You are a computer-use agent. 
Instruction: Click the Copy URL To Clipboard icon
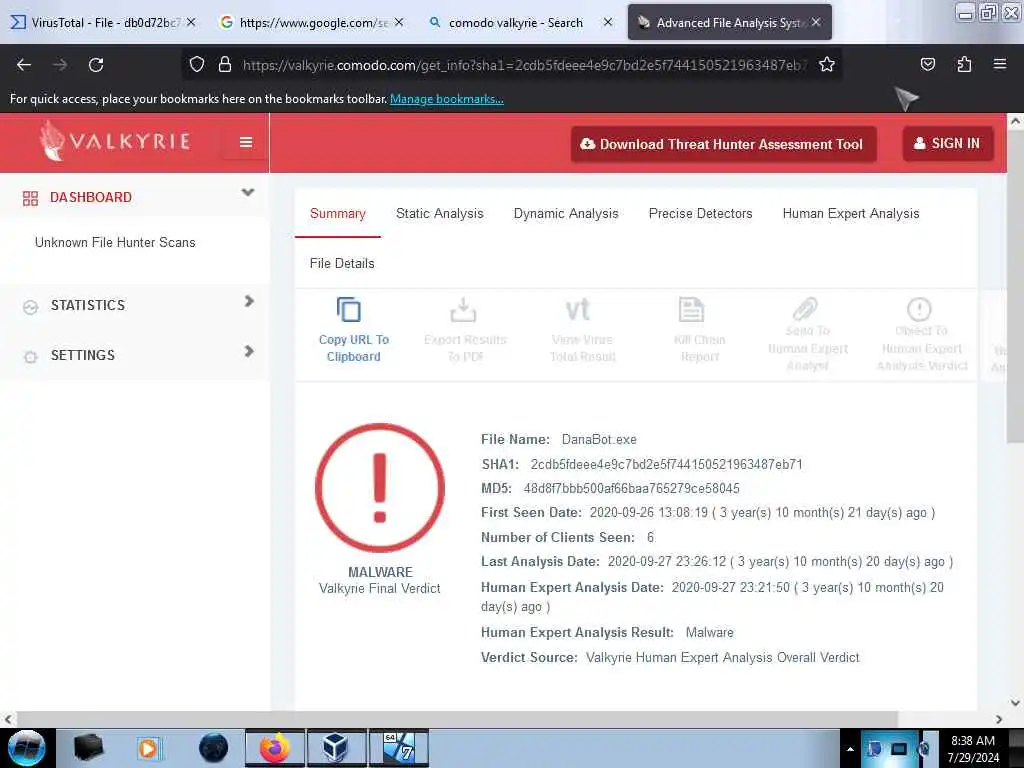pyautogui.click(x=349, y=310)
